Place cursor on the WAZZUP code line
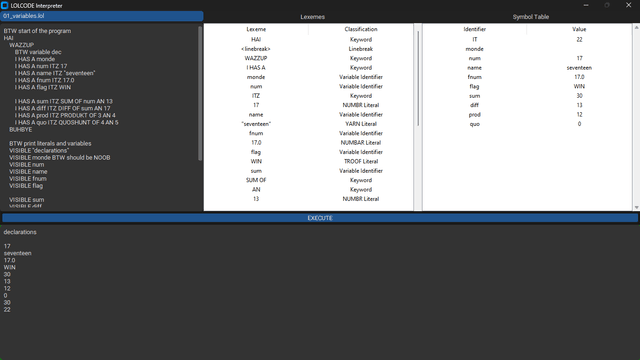Image resolution: width=640 pixels, height=360 pixels. (22, 45)
